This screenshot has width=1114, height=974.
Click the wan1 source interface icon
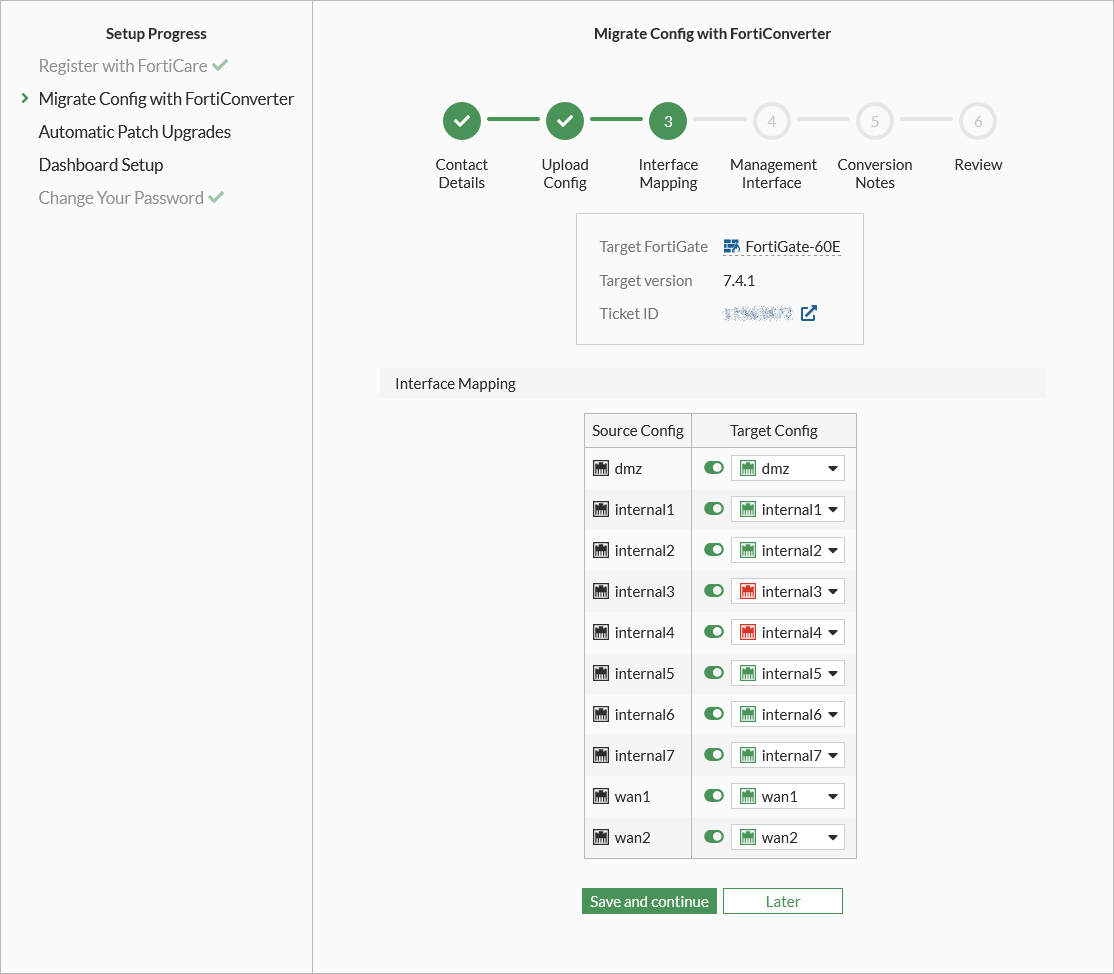(601, 796)
